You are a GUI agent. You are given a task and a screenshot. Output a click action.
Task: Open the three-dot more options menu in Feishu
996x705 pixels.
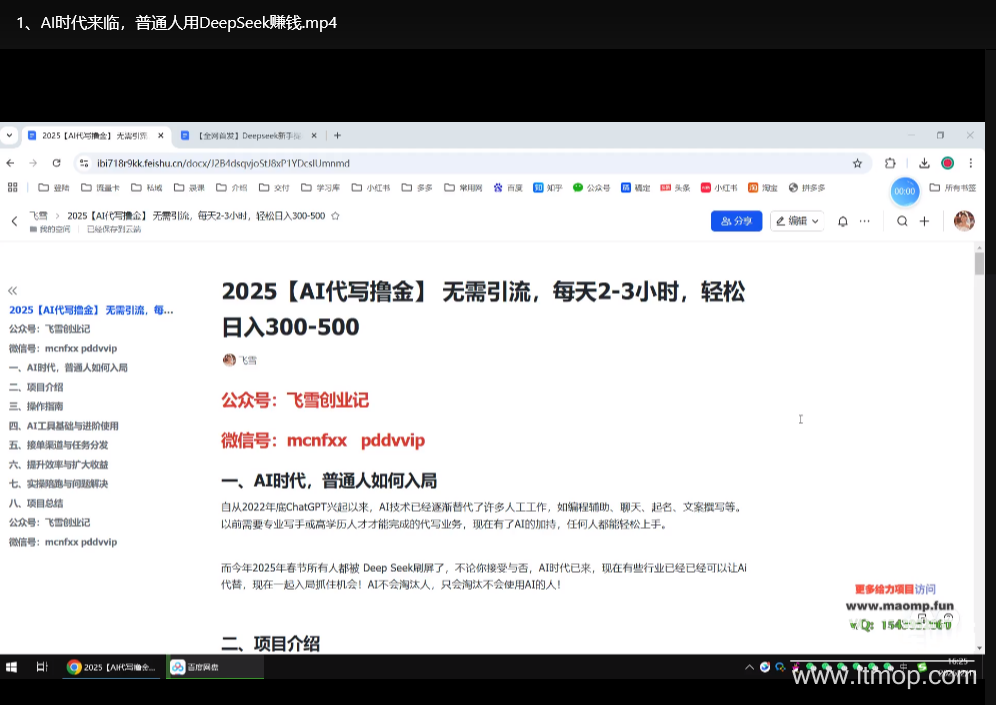[865, 221]
